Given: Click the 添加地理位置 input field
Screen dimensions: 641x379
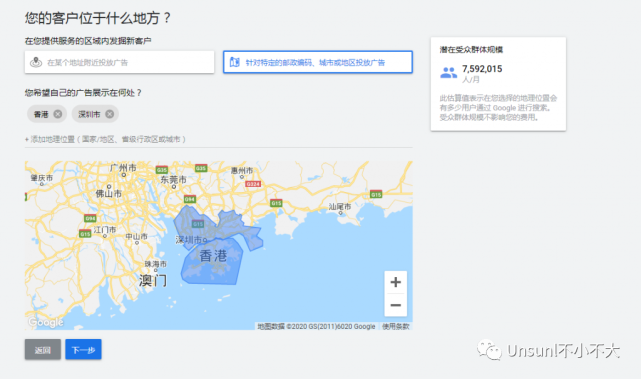Looking at the screenshot, I should 218,139.
